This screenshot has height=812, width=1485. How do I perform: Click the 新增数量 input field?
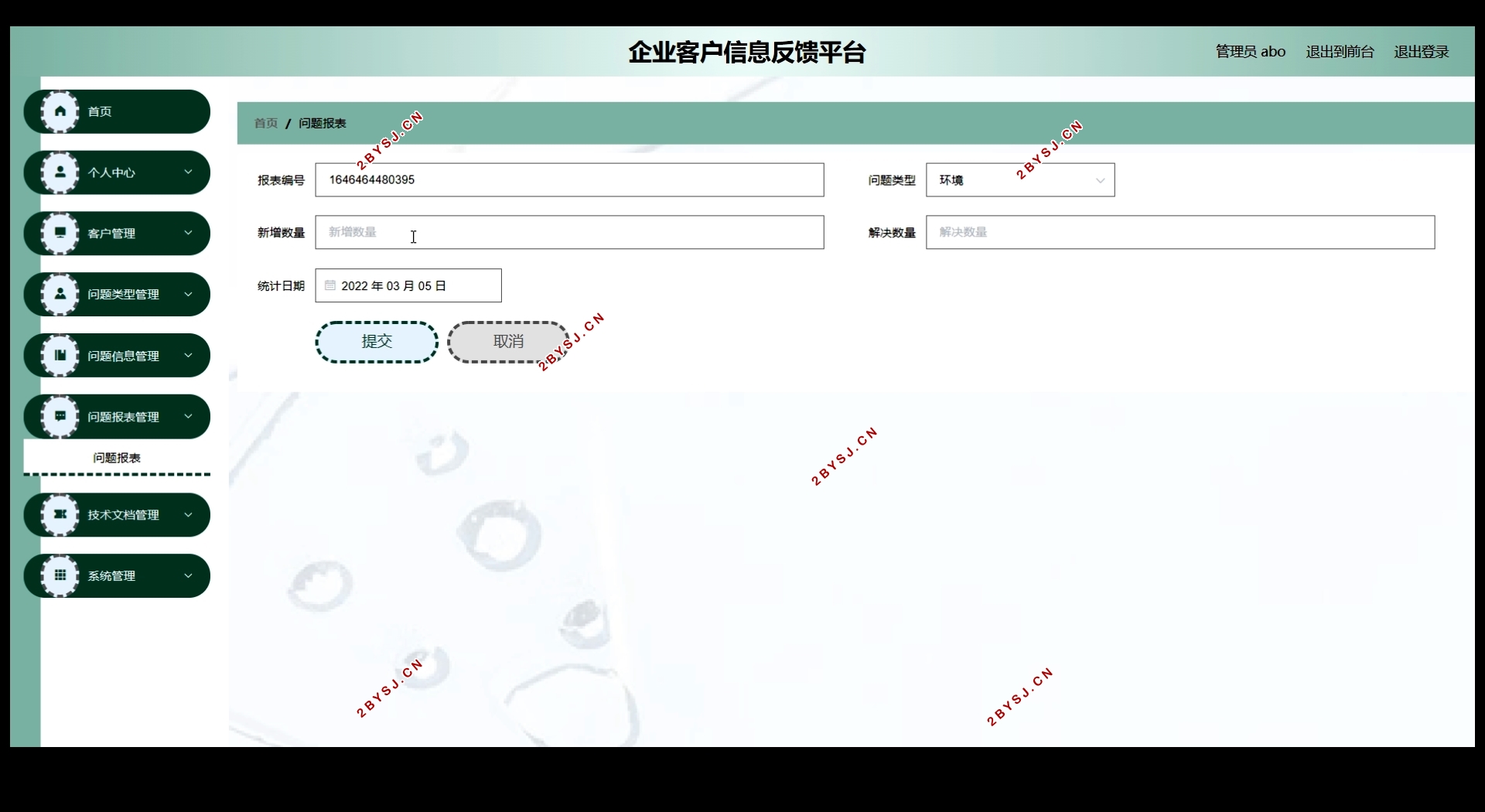tap(569, 232)
